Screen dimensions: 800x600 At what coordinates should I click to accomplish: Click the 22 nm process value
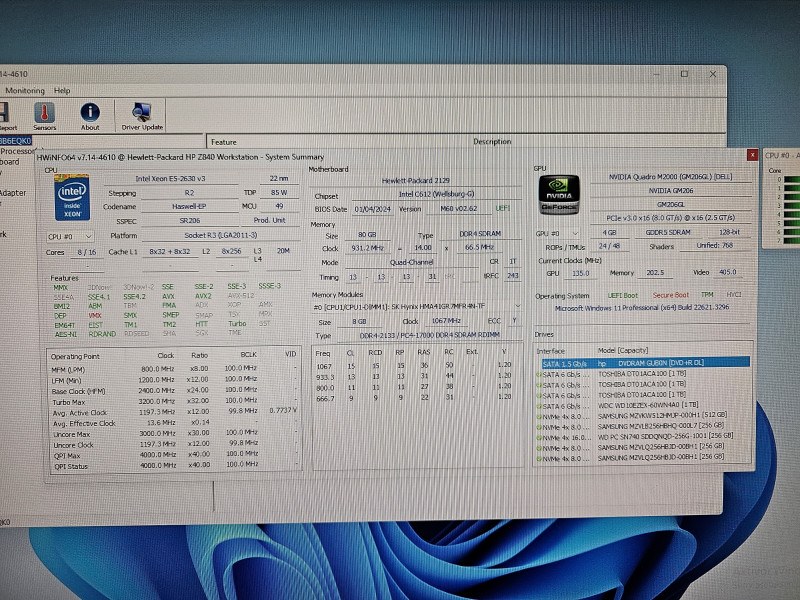(279, 179)
